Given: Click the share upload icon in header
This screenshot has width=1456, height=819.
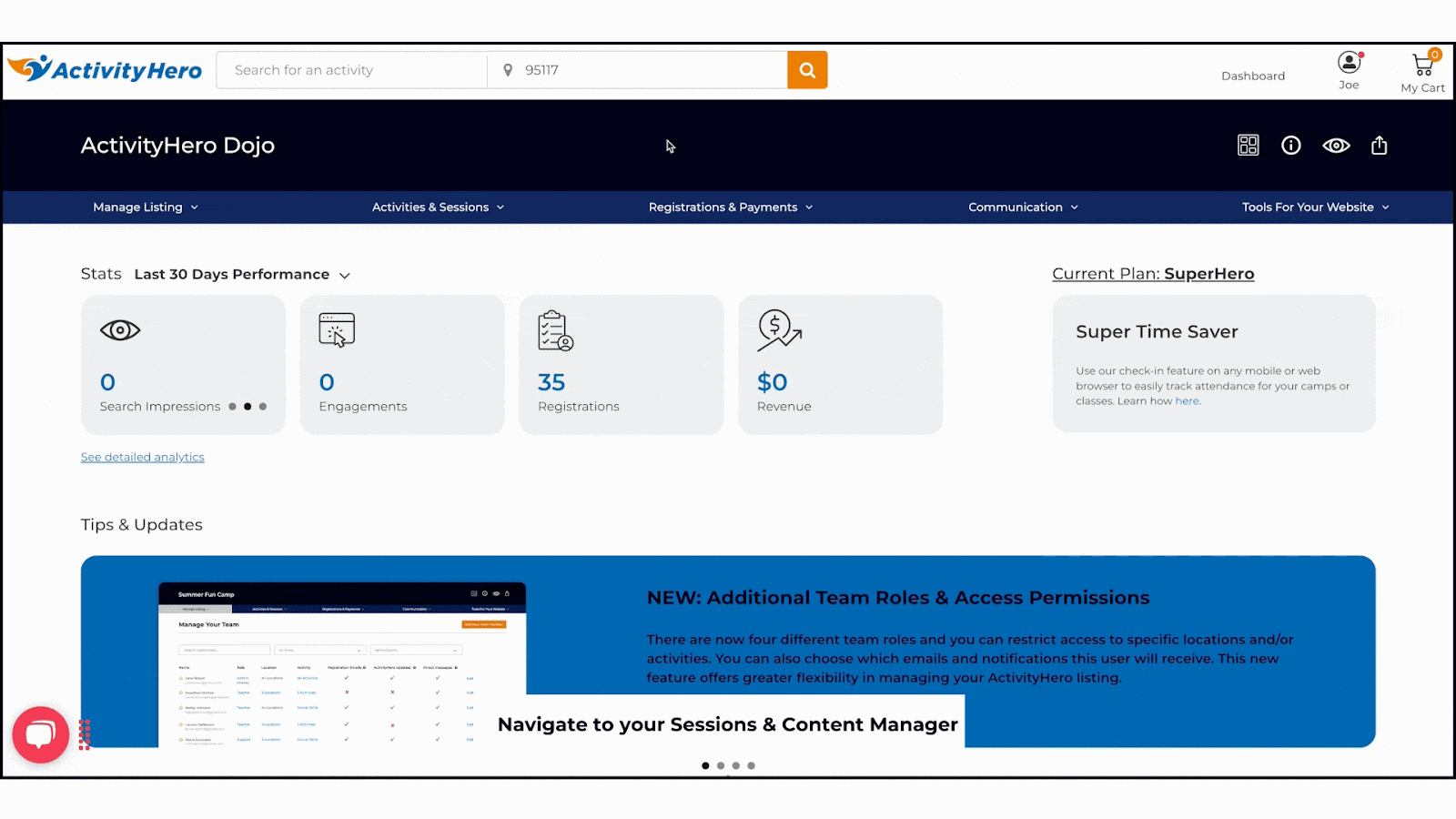Looking at the screenshot, I should pos(1379,146).
